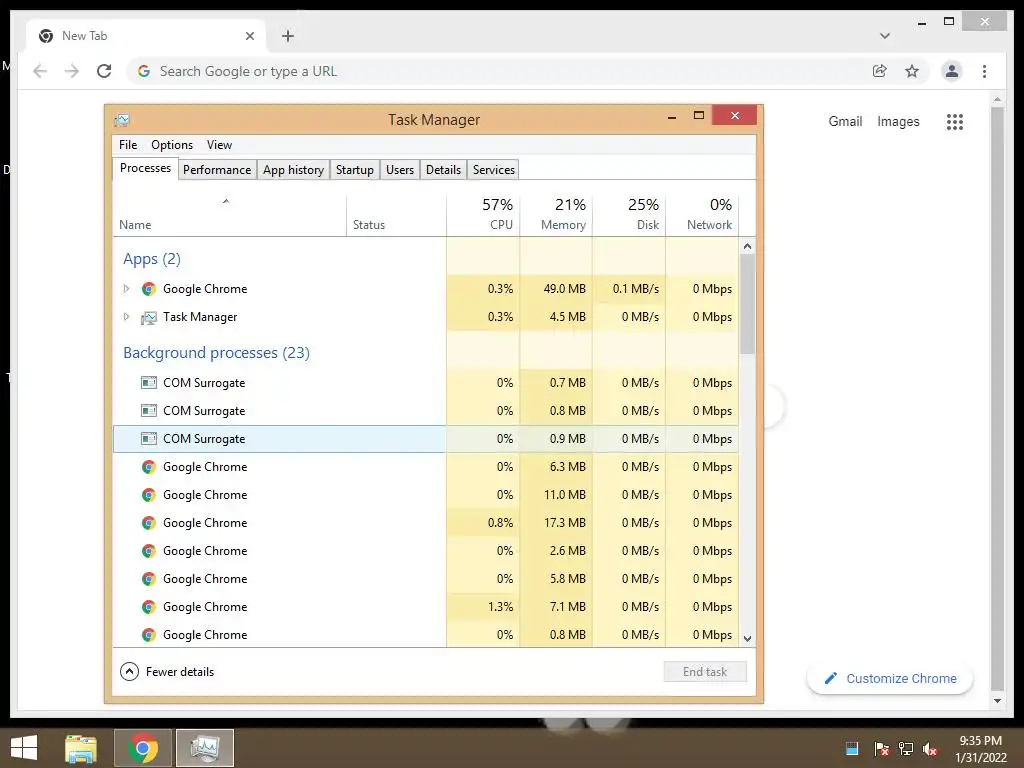Sort by Memory column header
Viewport: 1024px width, 768px height.
point(556,214)
